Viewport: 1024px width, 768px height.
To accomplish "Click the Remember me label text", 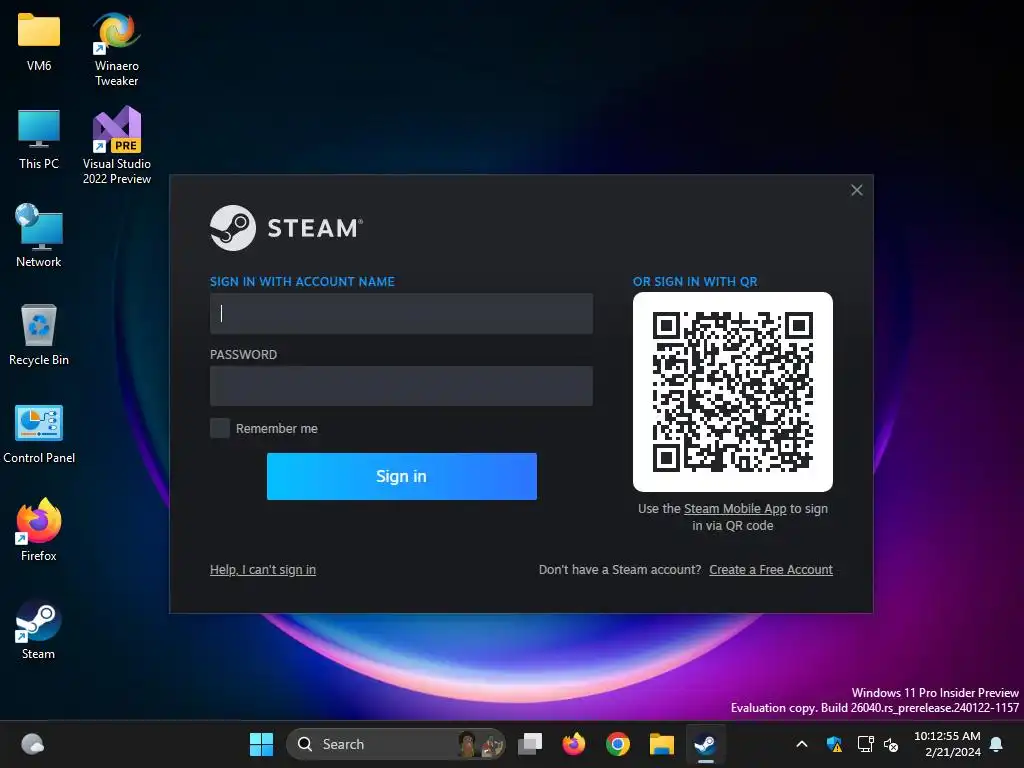I will click(277, 428).
